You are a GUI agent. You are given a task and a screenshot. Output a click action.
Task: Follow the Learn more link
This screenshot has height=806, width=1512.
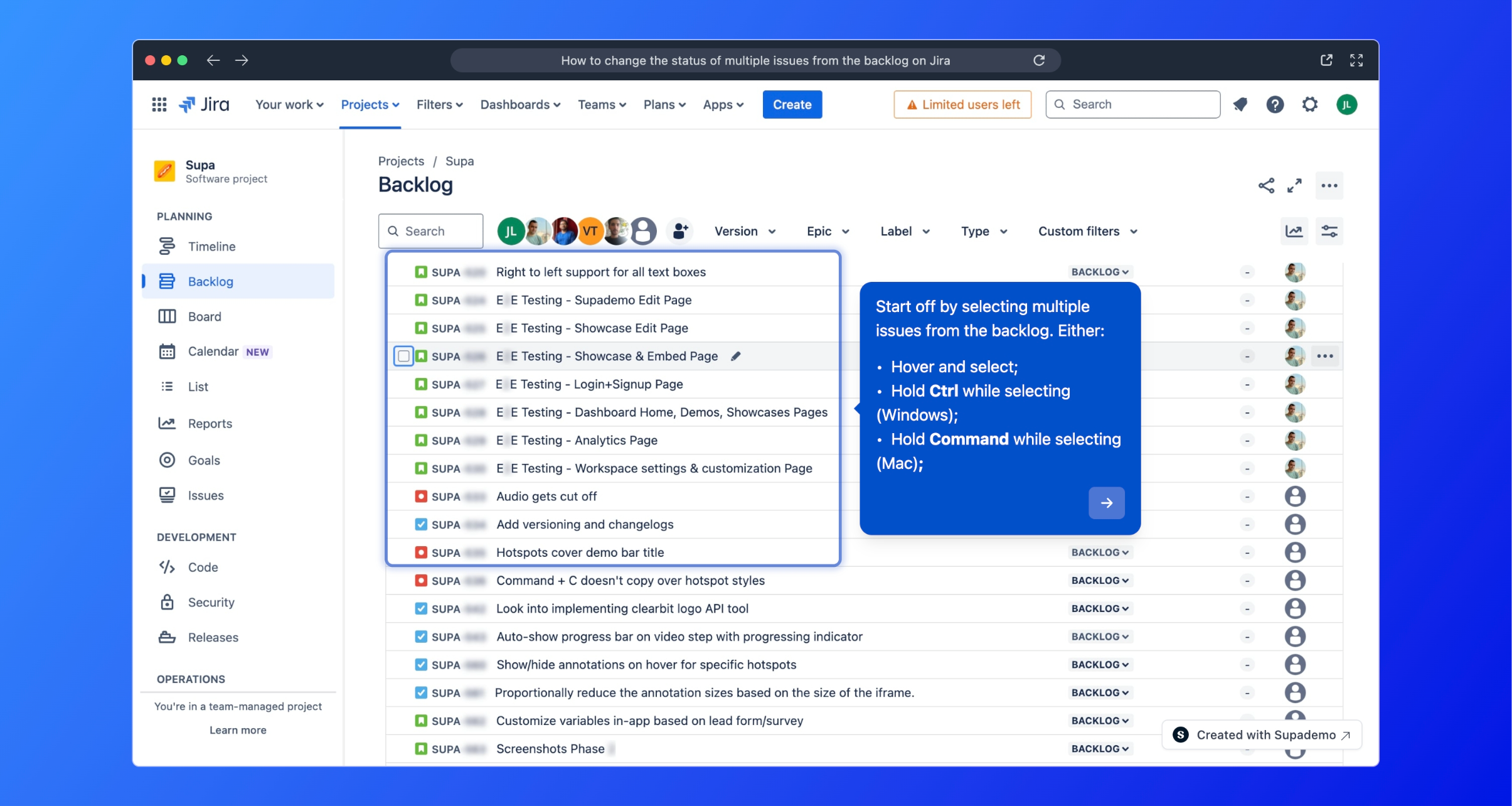coord(238,729)
